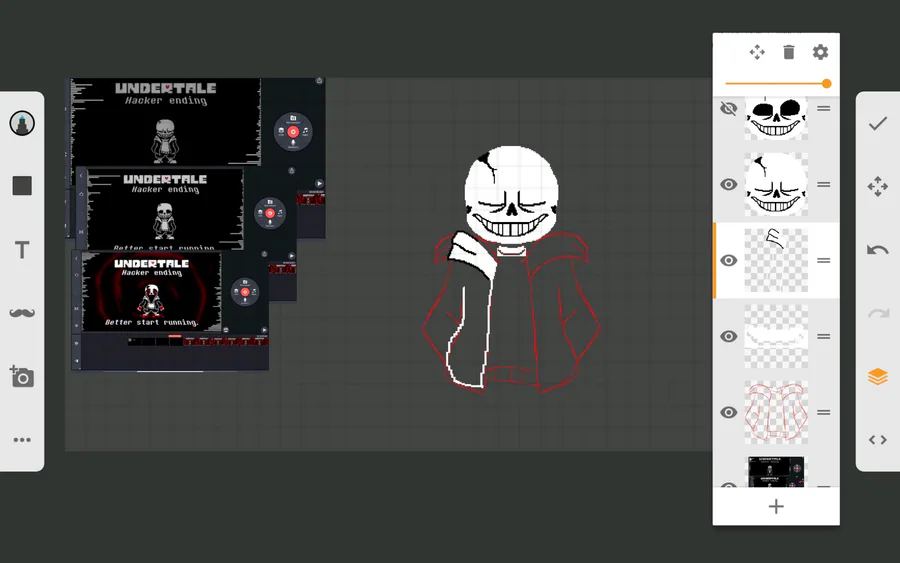The width and height of the screenshot is (900, 563).
Task: Click reorder handle of cracked skull layer
Action: [824, 184]
